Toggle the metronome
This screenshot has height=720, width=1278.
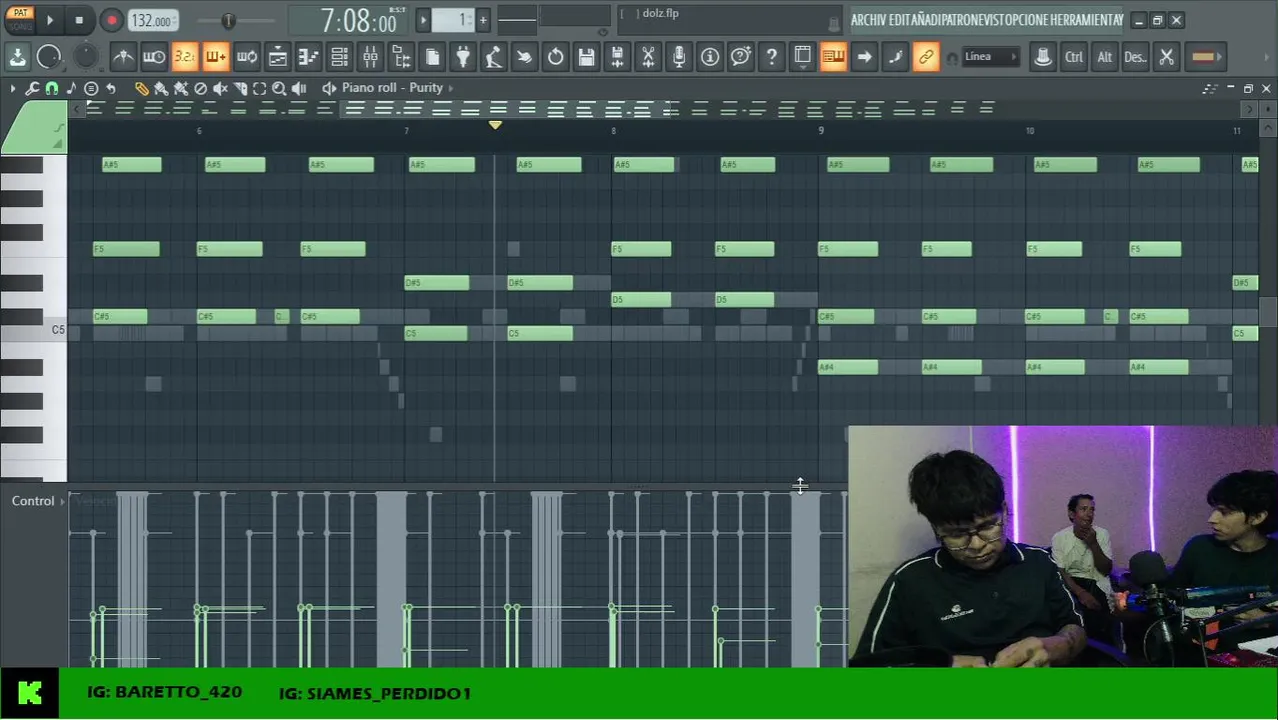[123, 57]
